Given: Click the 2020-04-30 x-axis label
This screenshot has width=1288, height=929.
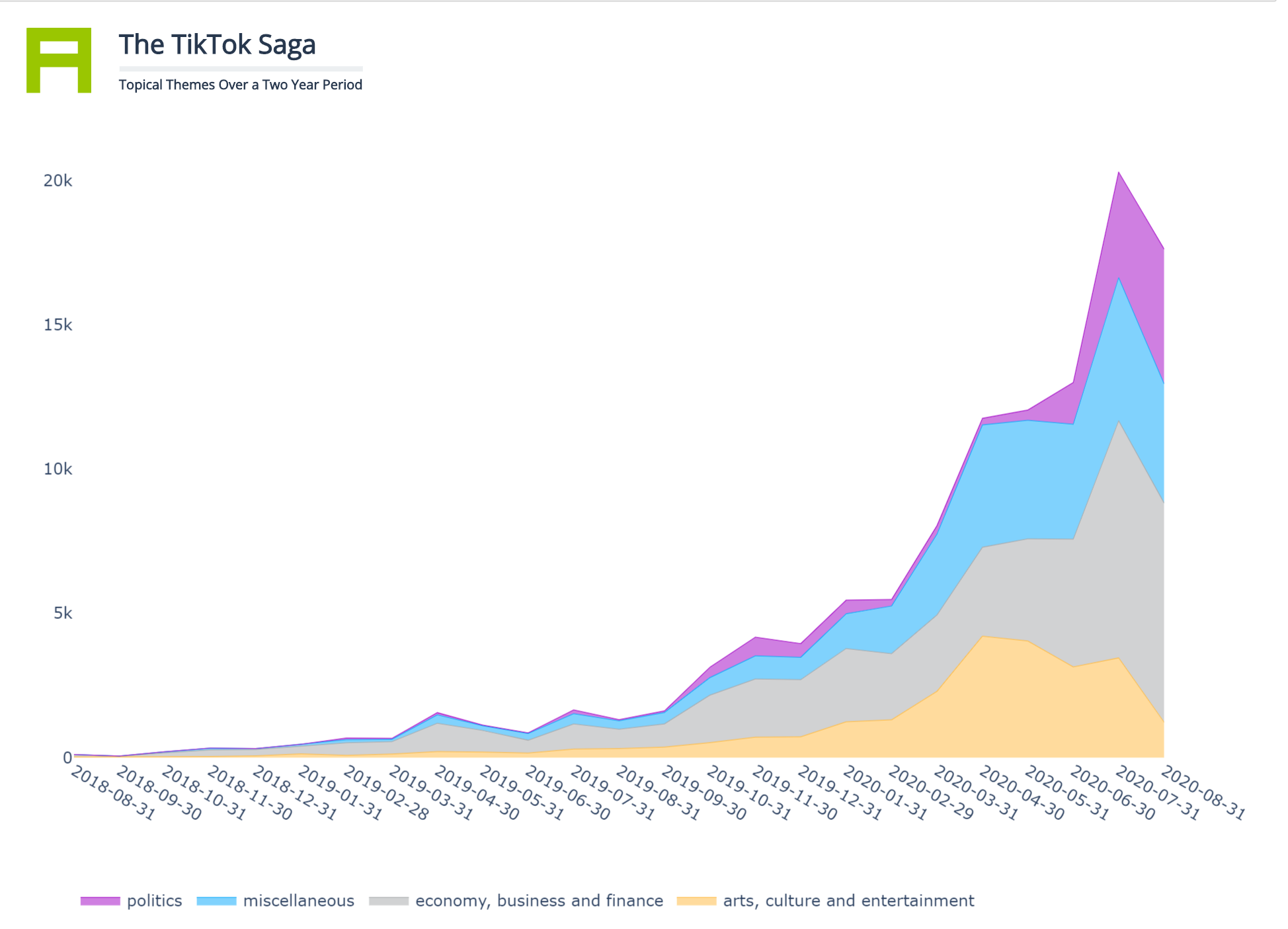Looking at the screenshot, I should click(x=1021, y=793).
